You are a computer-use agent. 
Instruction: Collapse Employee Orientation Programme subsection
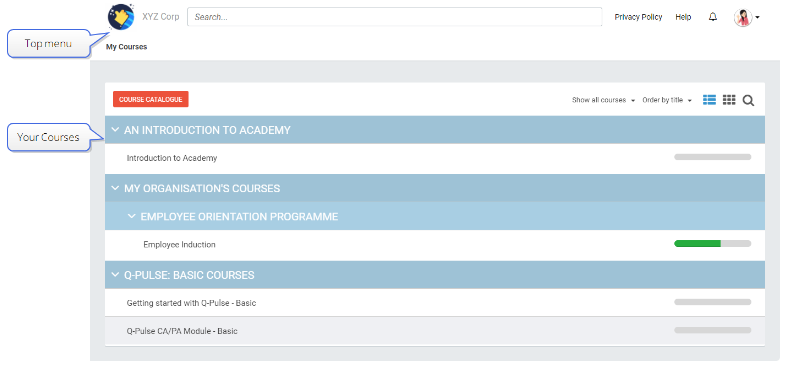pos(132,216)
